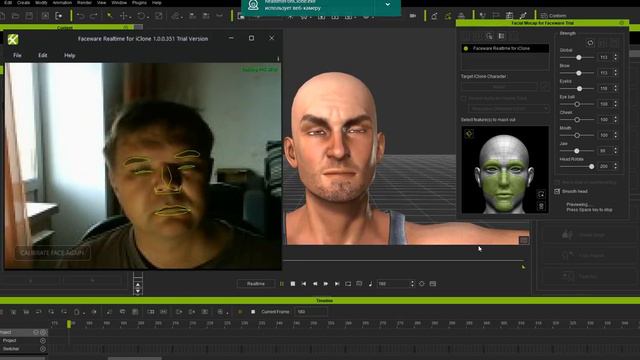Image resolution: width=640 pixels, height=360 pixels.
Task: Step to the previous frame
Action: (x=315, y=284)
